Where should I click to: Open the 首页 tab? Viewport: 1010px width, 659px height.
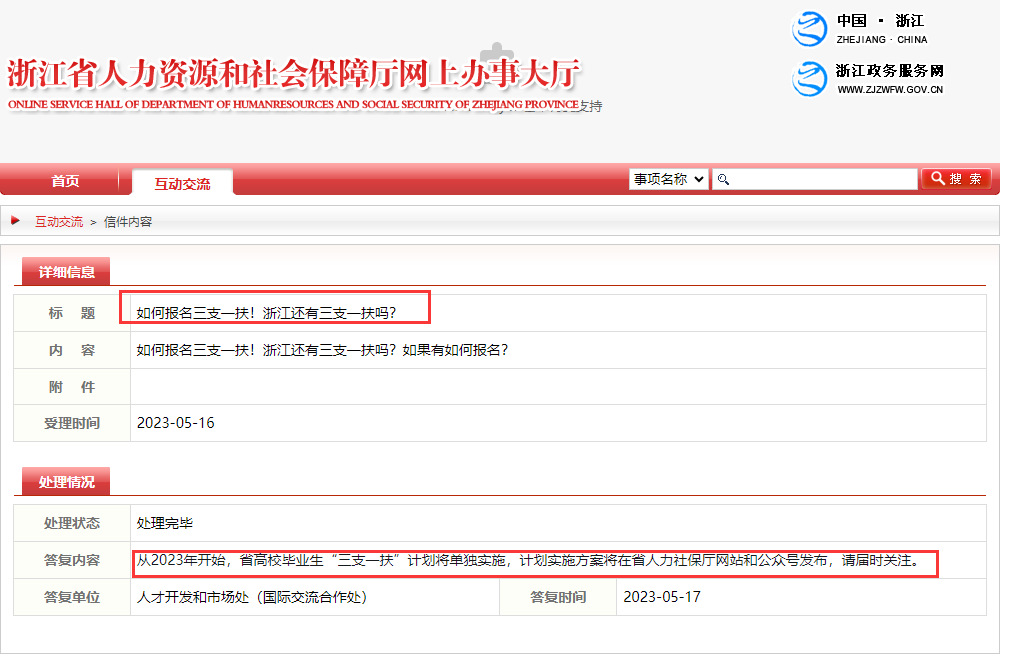click(65, 181)
